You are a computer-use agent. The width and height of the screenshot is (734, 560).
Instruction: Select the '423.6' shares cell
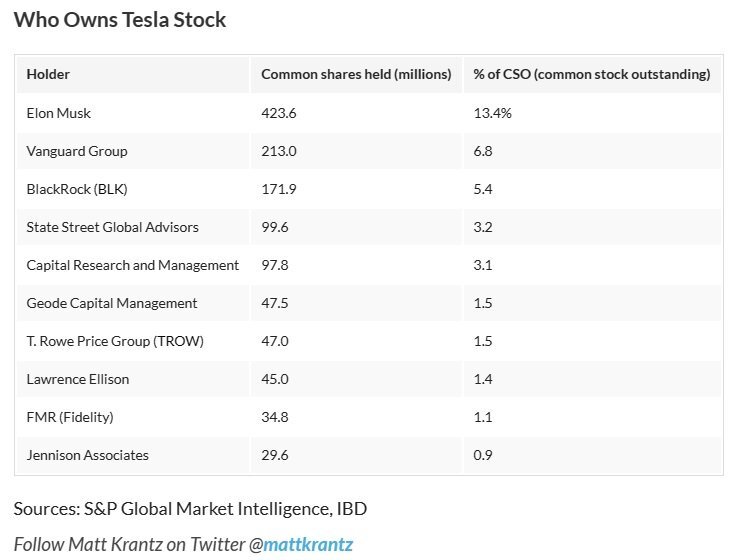coord(356,113)
